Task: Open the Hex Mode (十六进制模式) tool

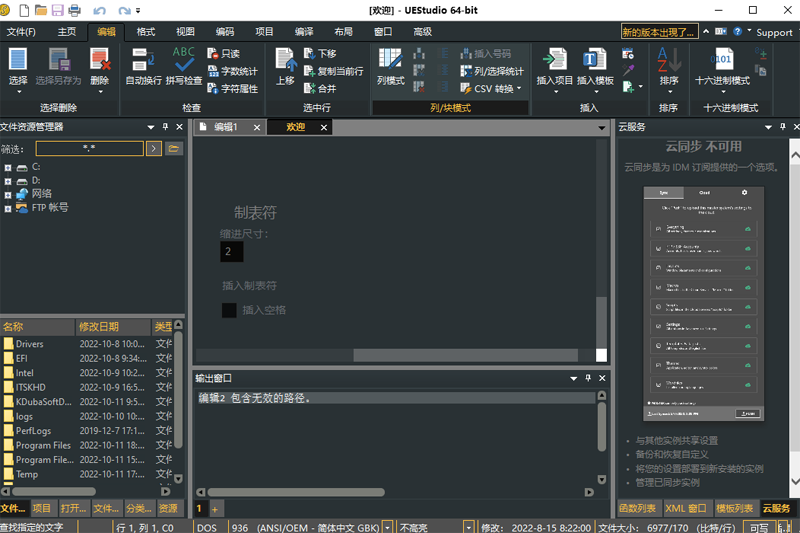Action: tap(725, 60)
